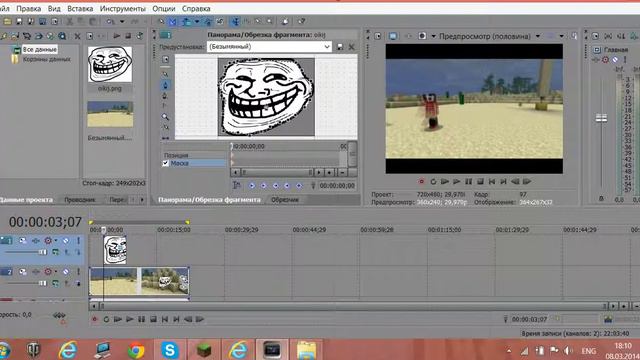Stop media preview in Project Media toolbar

pos(128,36)
